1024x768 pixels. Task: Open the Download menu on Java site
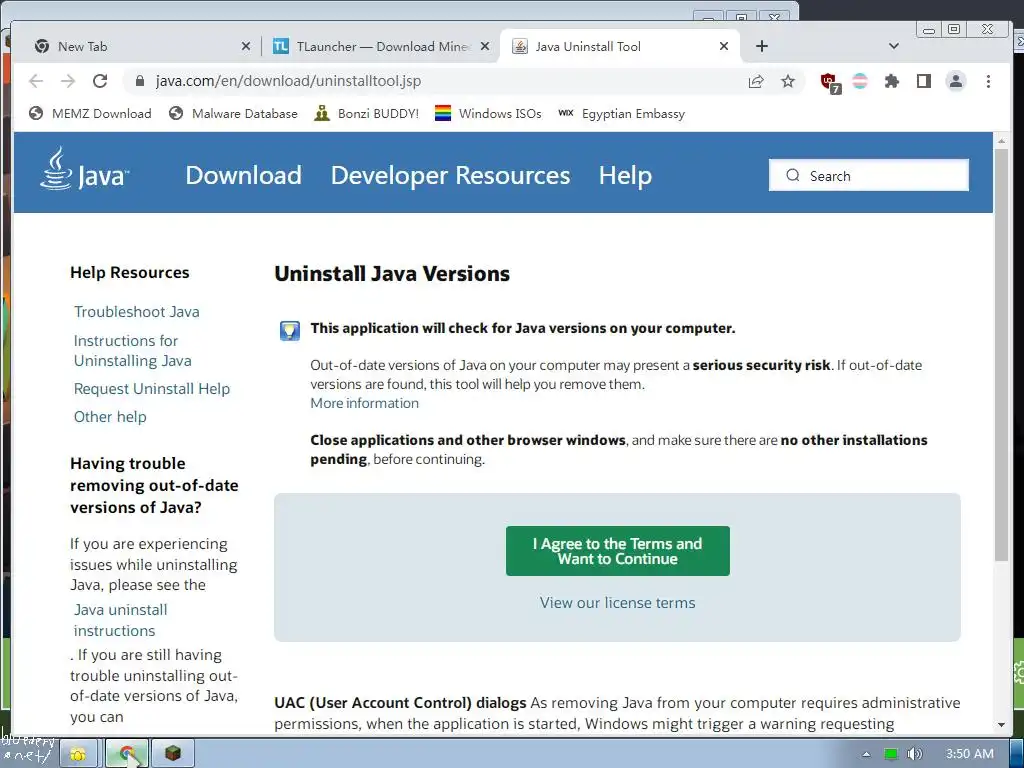244,175
